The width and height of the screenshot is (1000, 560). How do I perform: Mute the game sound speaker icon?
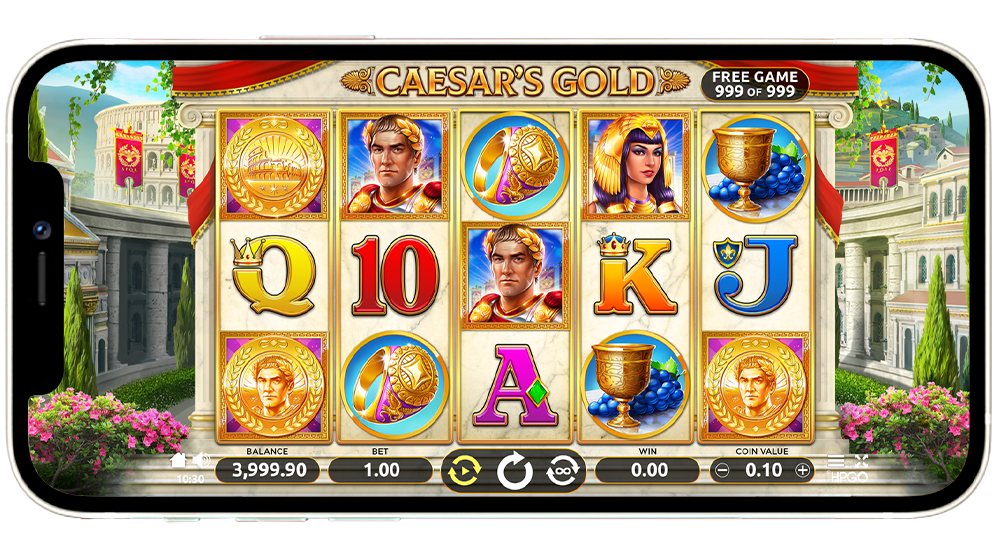202,459
